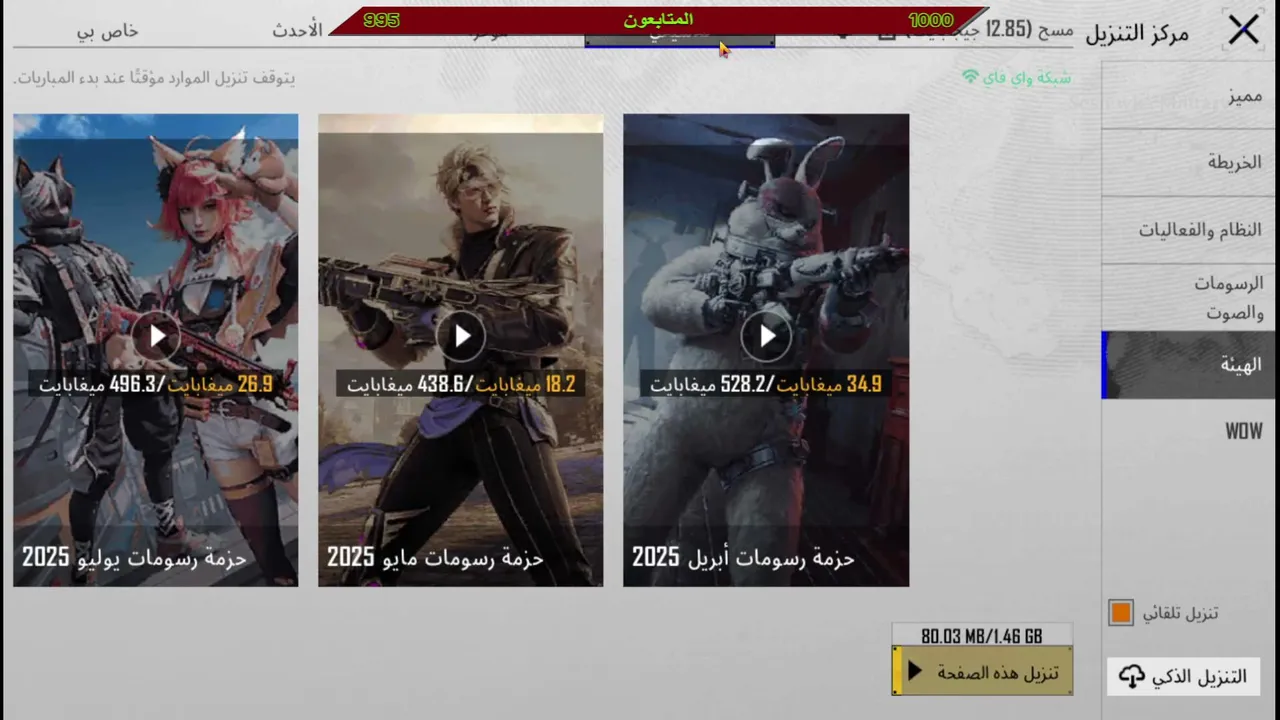This screenshot has height=720, width=1280.
Task: Click the 26.9/496.3 ميغابايت size label
Action: [156, 383]
